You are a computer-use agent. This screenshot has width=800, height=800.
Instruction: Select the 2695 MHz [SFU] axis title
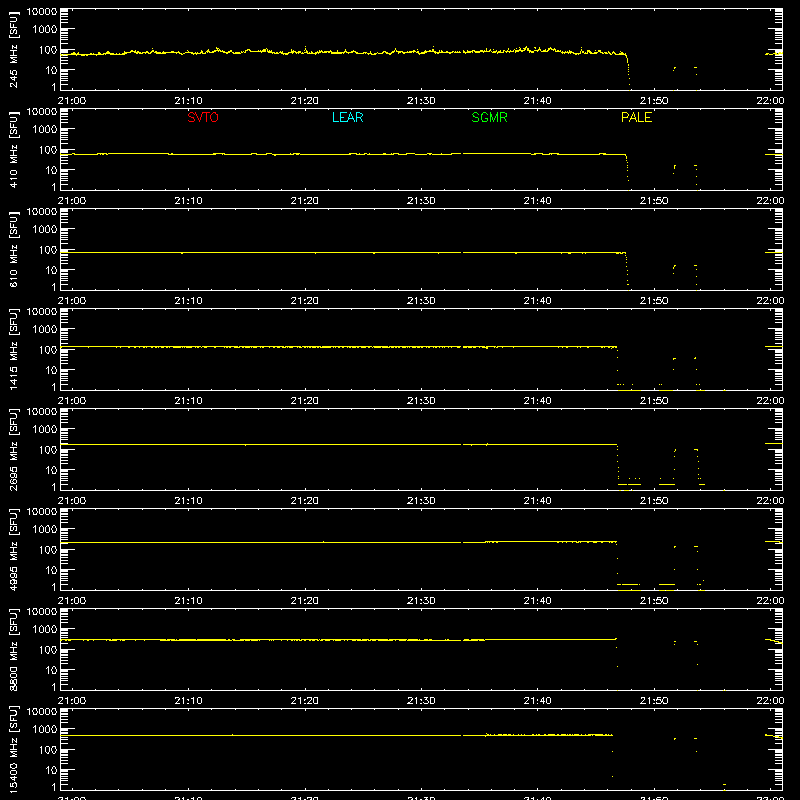pos(13,449)
